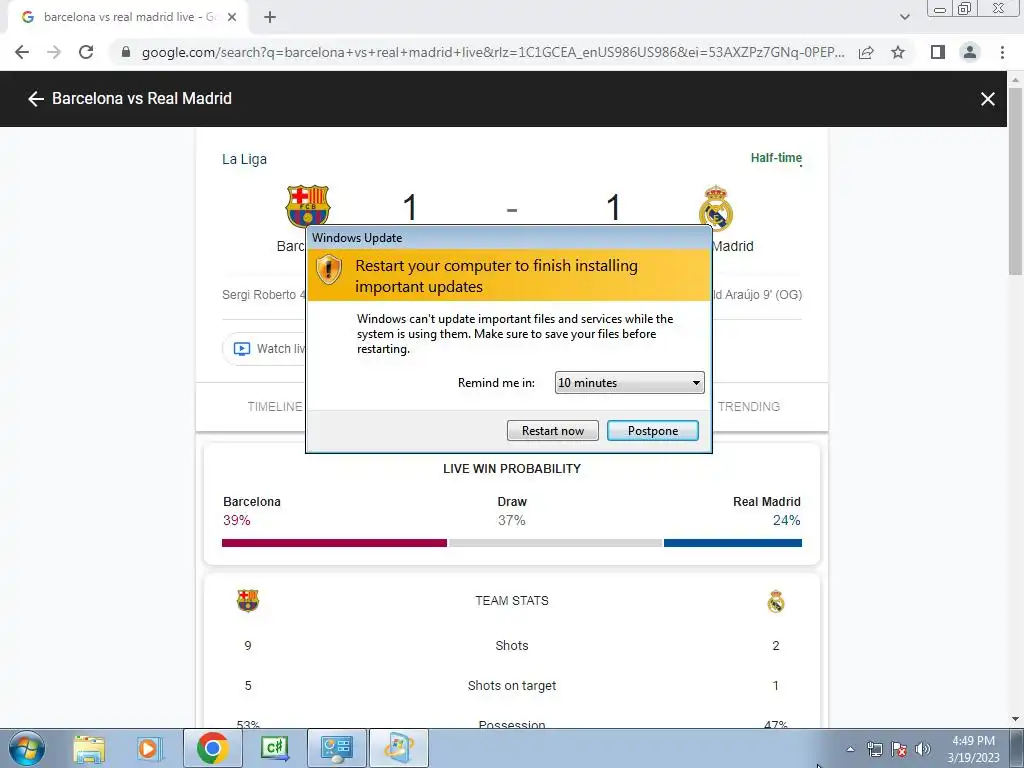Click the Chrome taskbar icon
This screenshot has height=768, width=1024.
click(x=212, y=748)
